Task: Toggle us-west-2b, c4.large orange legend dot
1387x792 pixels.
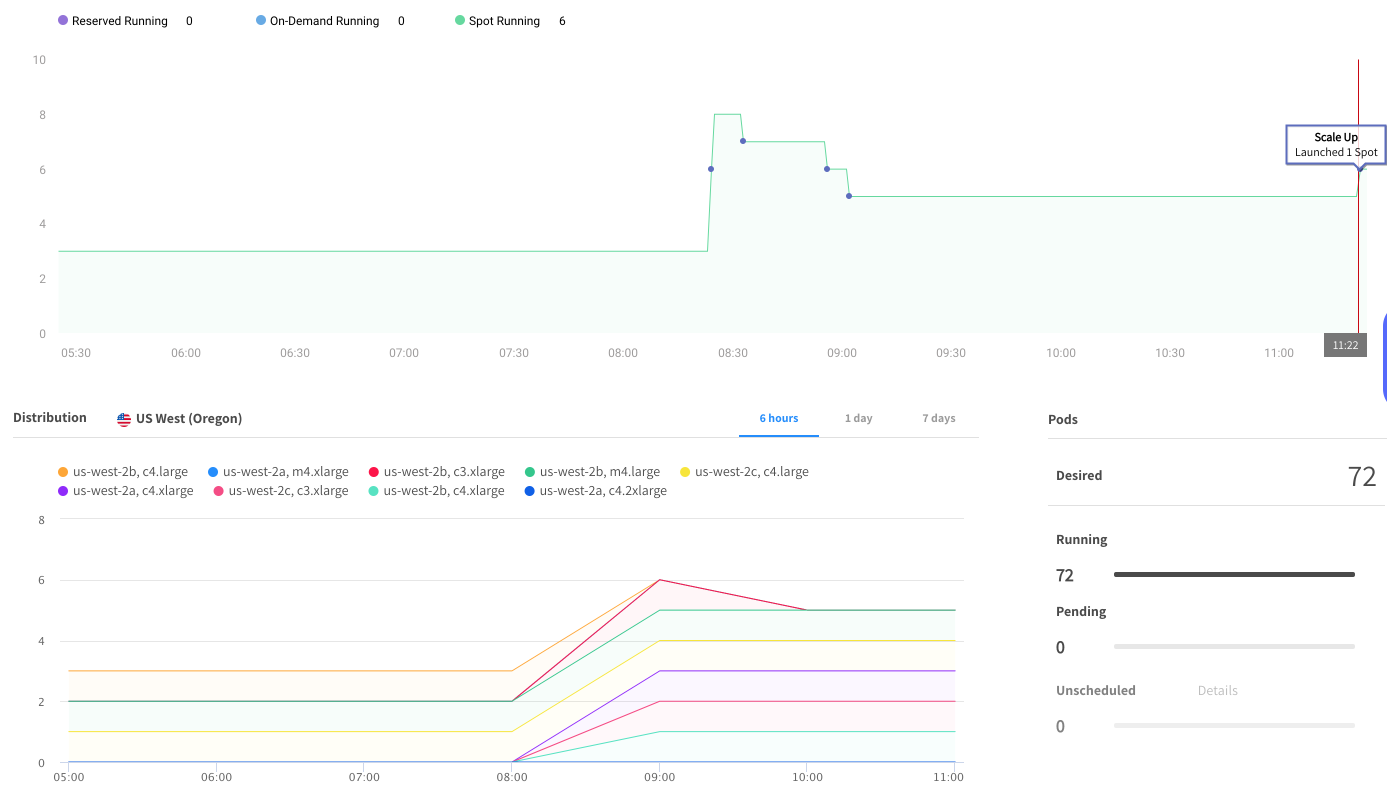Action: 63,472
